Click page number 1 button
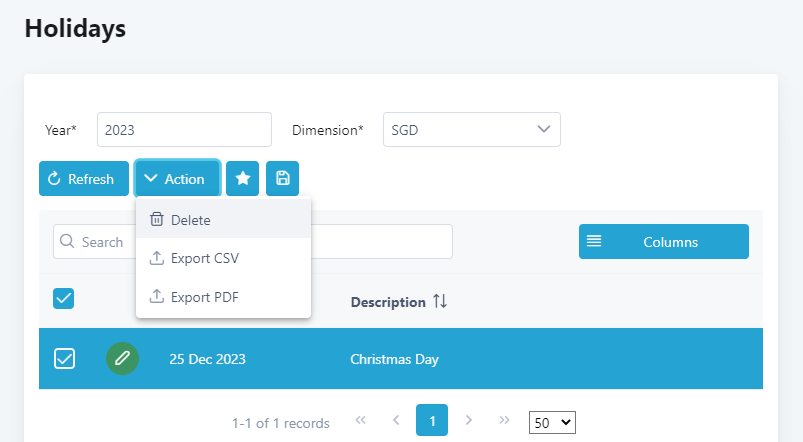The image size is (803, 442). (432, 421)
